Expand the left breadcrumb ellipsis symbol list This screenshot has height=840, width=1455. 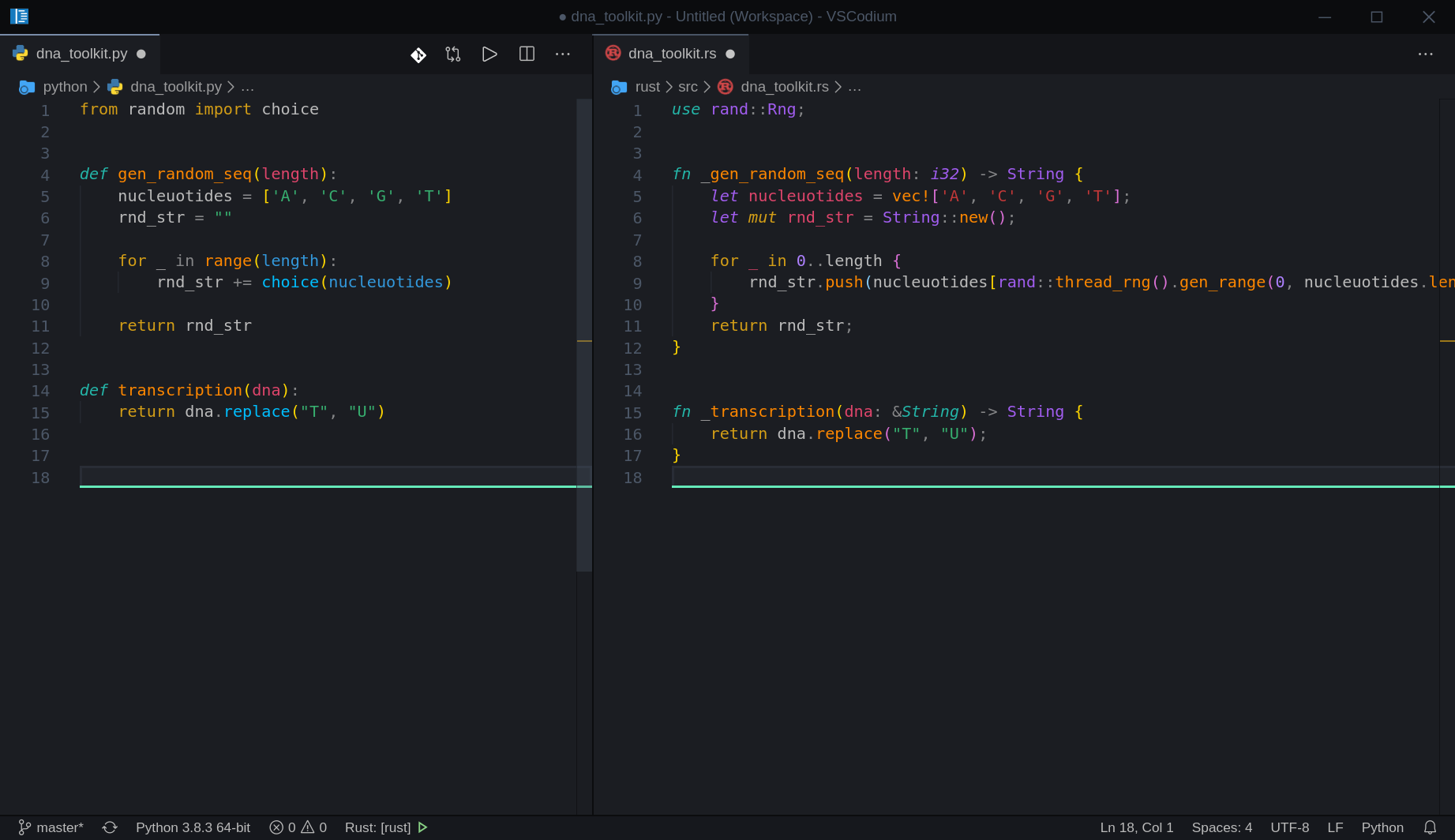[247, 87]
